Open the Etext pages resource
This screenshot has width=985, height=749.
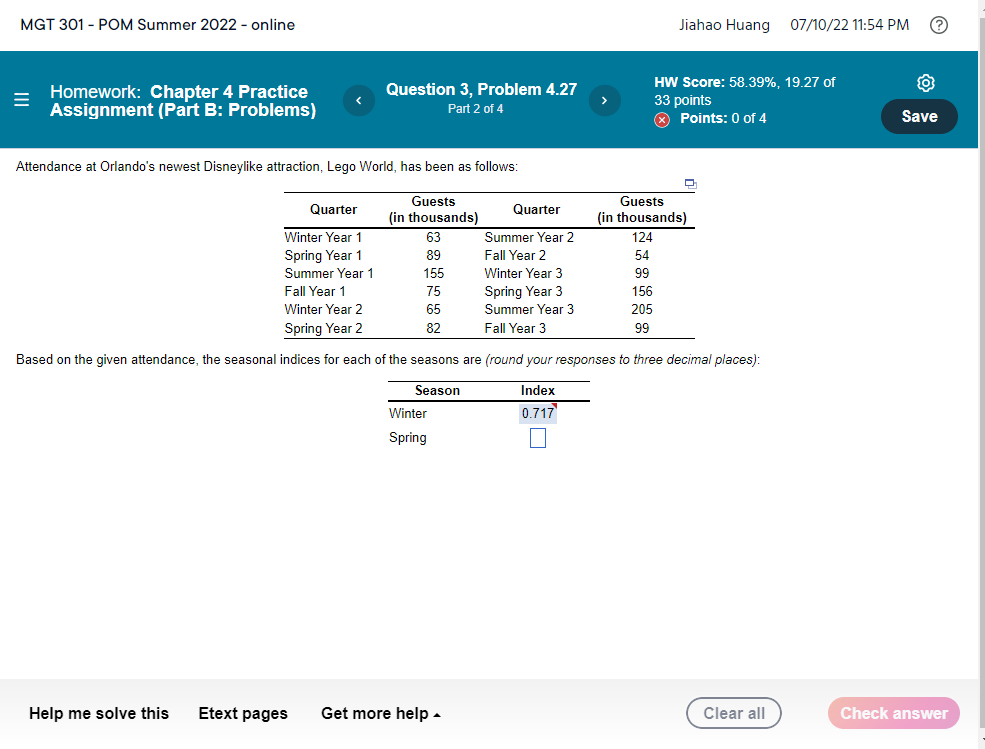[x=243, y=713]
